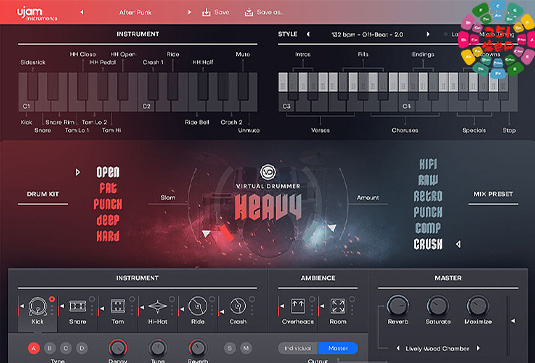Choose the Punch drum kit

tap(108, 204)
